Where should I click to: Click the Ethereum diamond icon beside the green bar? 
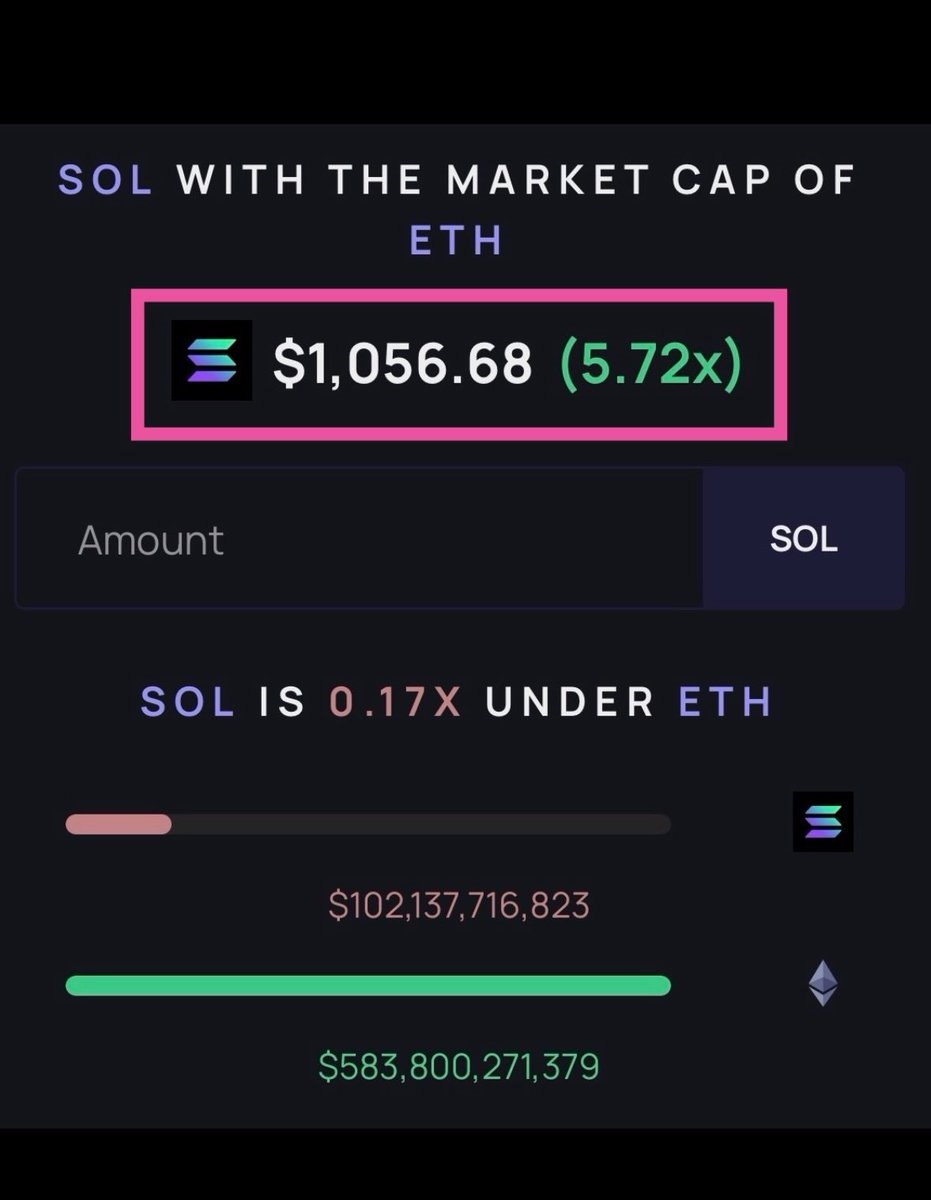tap(823, 984)
